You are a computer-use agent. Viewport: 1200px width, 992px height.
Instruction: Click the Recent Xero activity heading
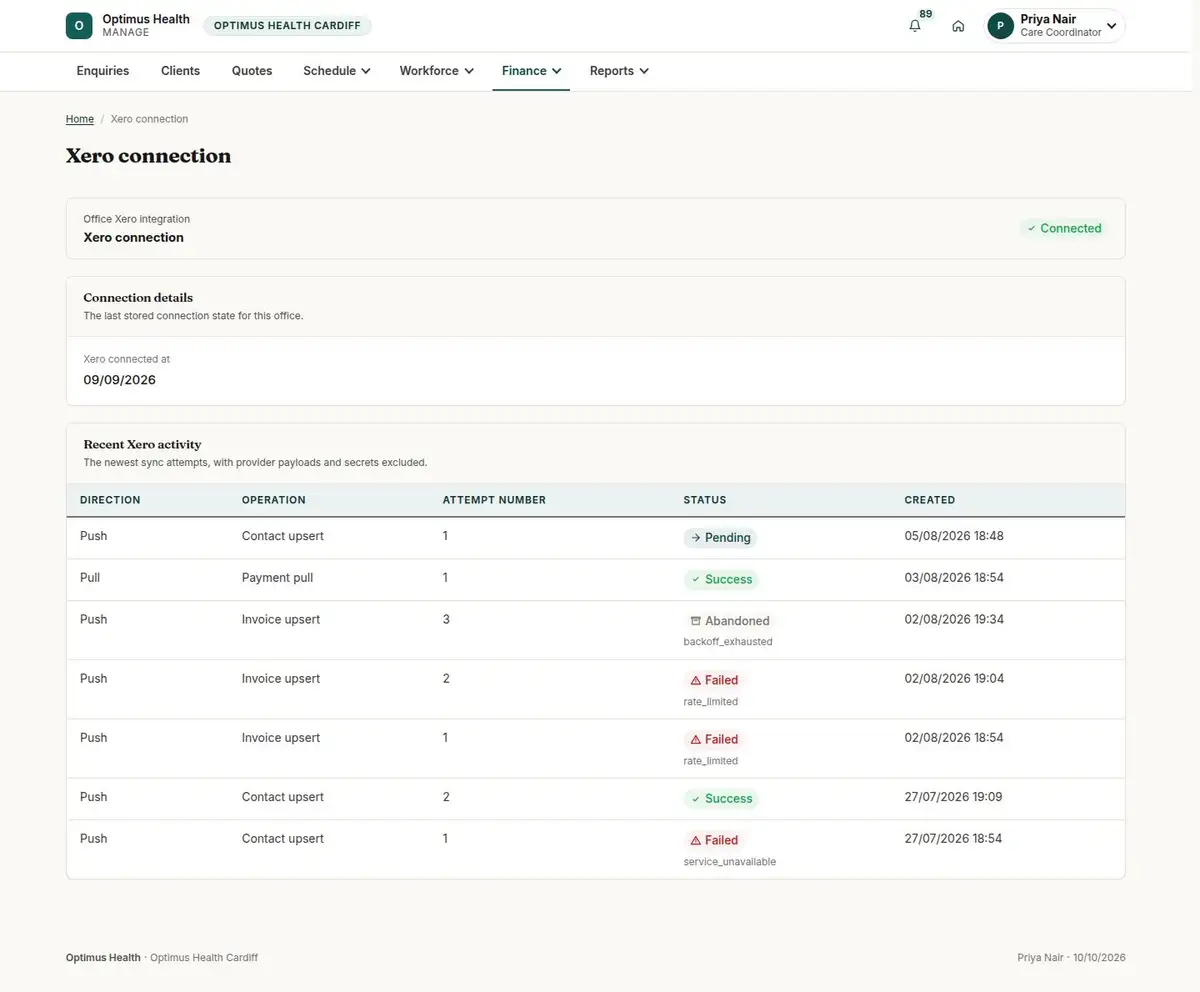click(142, 444)
